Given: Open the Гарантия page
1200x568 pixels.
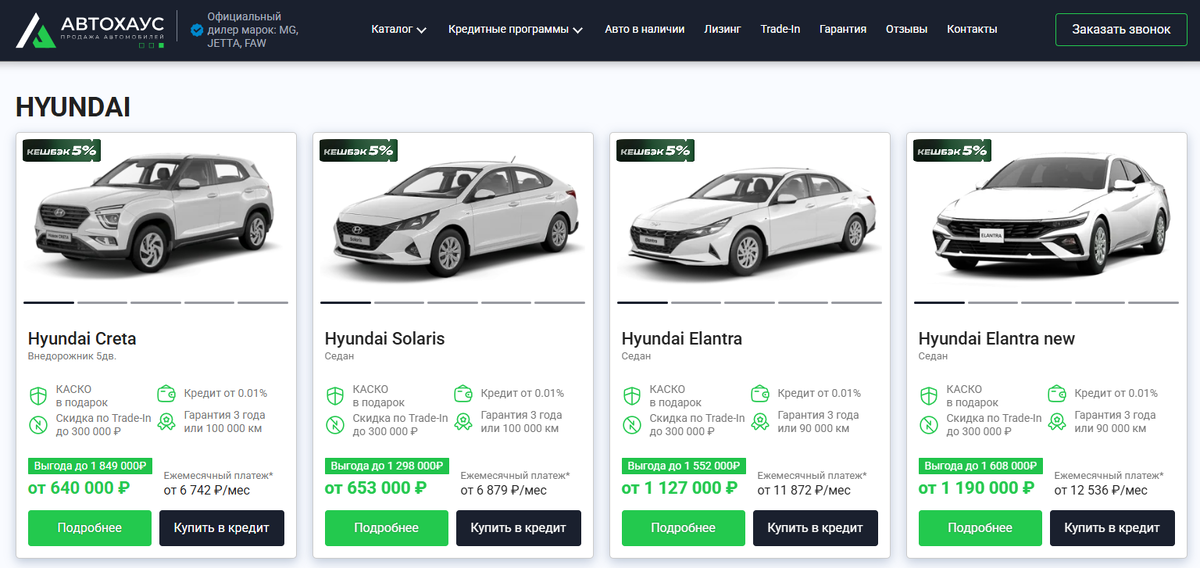Looking at the screenshot, I should click(x=843, y=30).
